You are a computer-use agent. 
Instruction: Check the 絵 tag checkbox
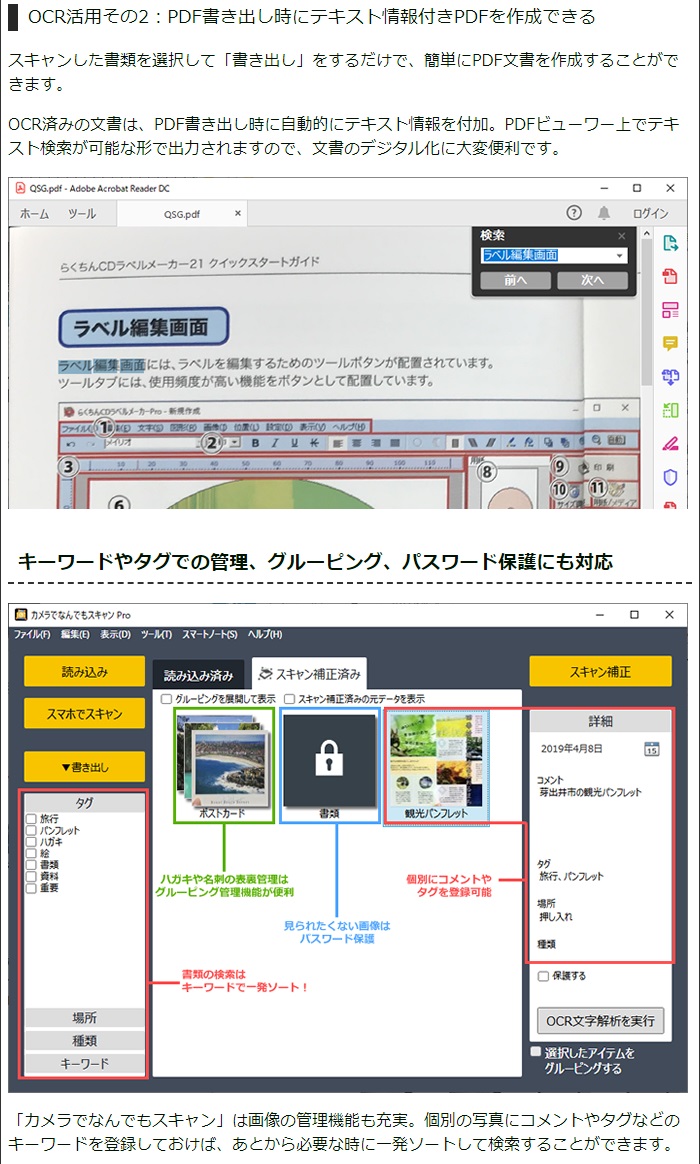point(31,854)
